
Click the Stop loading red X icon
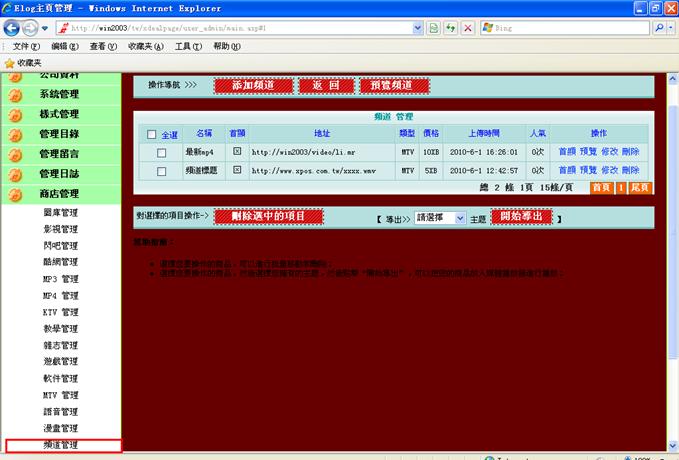click(x=469, y=28)
